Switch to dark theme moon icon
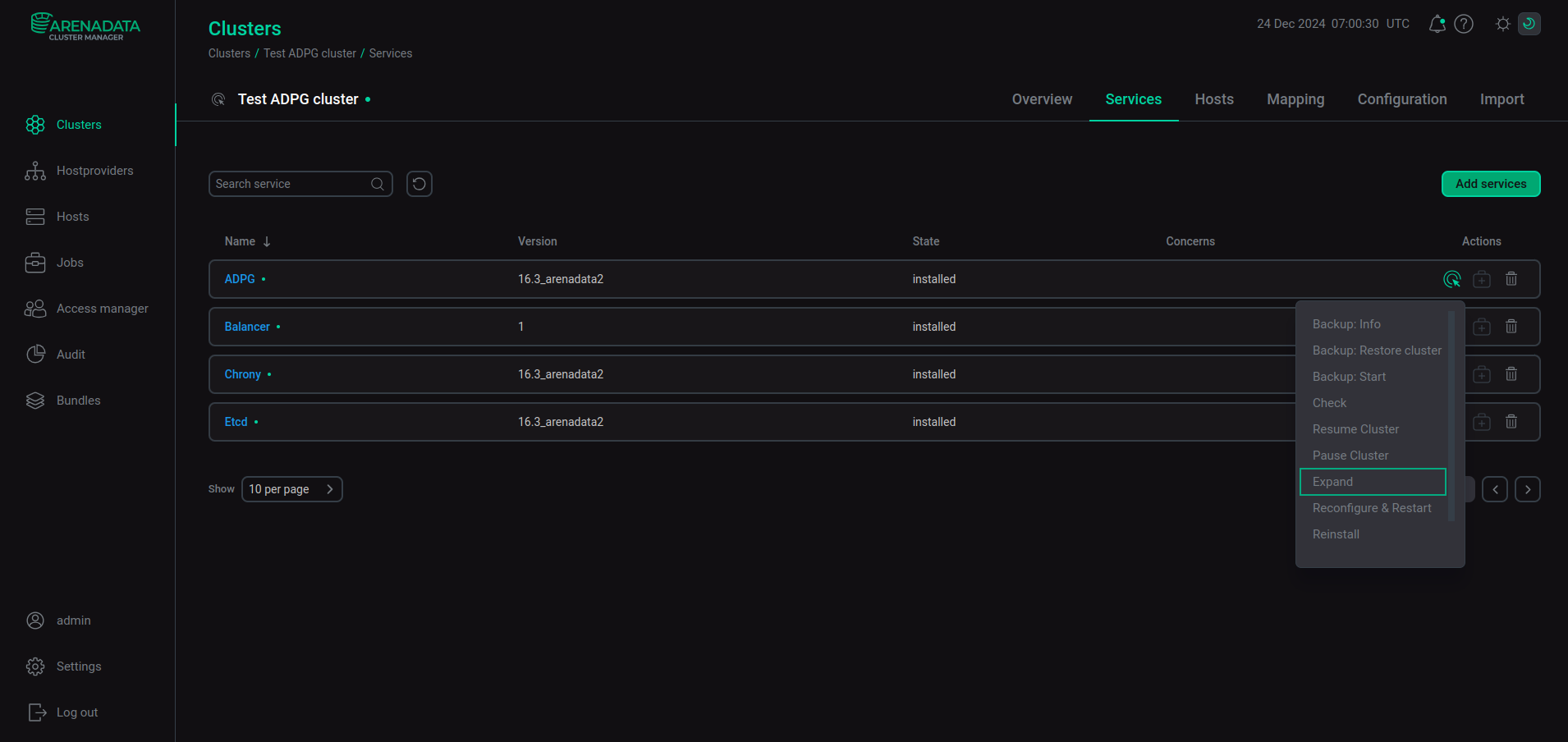 point(1529,24)
